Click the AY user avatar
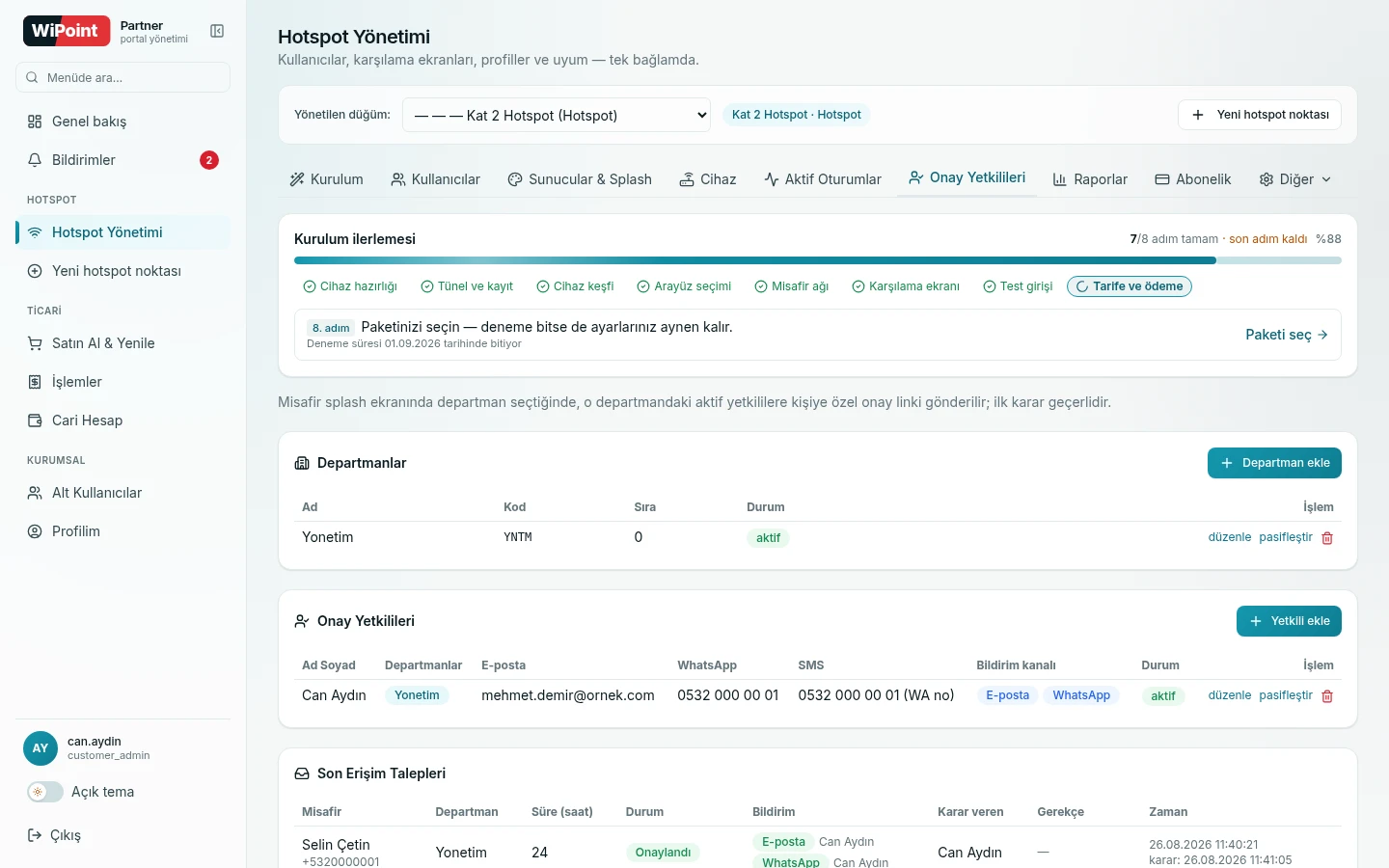This screenshot has height=868, width=1389. tap(41, 748)
